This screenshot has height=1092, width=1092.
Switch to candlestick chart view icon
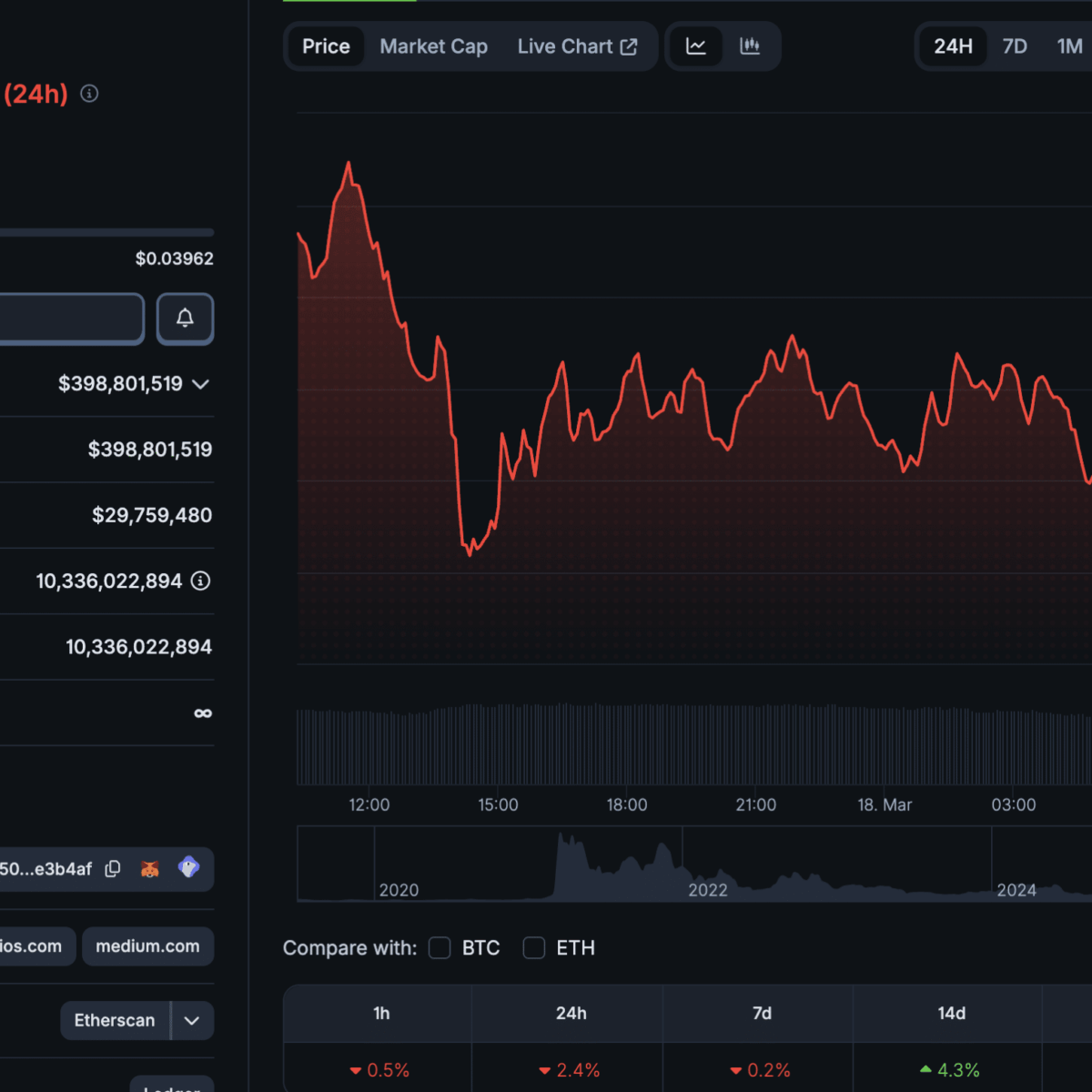coord(750,46)
